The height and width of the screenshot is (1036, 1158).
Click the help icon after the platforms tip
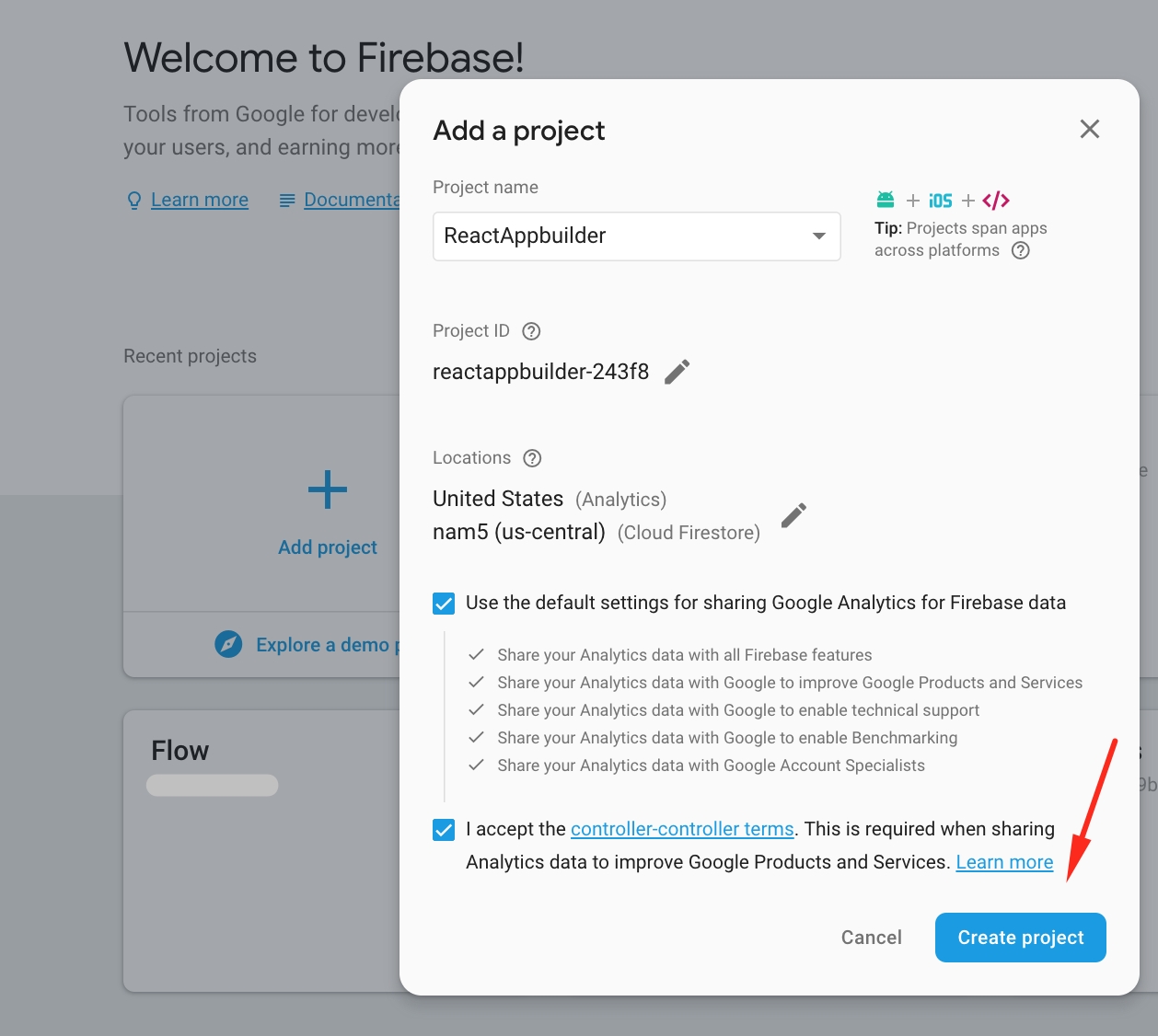[1021, 250]
